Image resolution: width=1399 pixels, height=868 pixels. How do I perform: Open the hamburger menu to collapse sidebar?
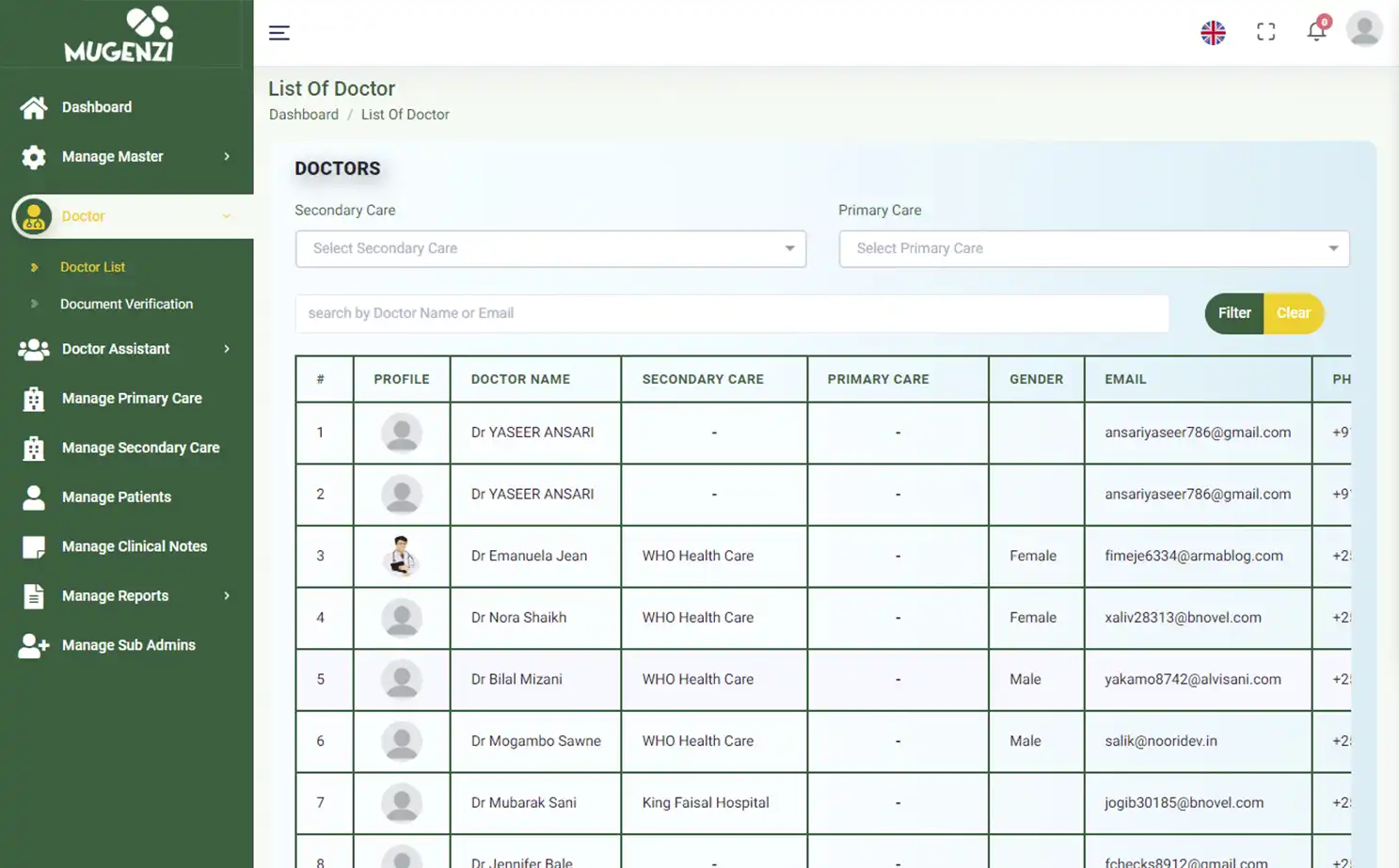pos(278,32)
